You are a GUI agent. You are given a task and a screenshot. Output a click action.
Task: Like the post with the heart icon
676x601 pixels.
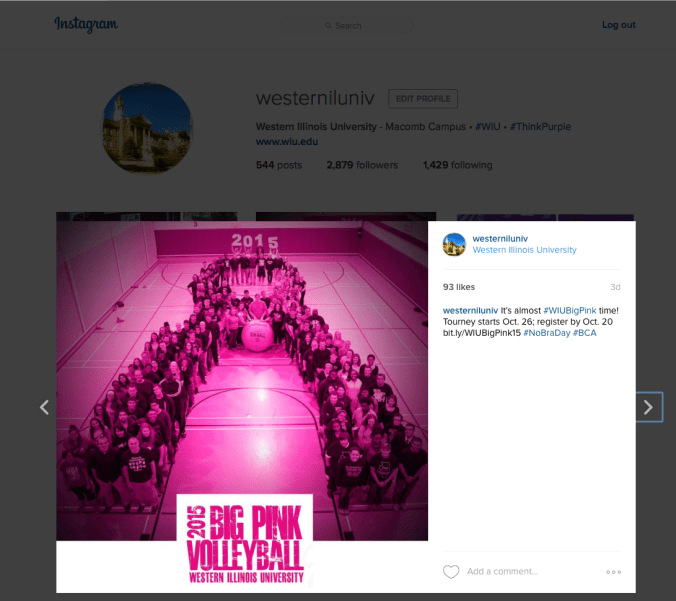pyautogui.click(x=451, y=572)
